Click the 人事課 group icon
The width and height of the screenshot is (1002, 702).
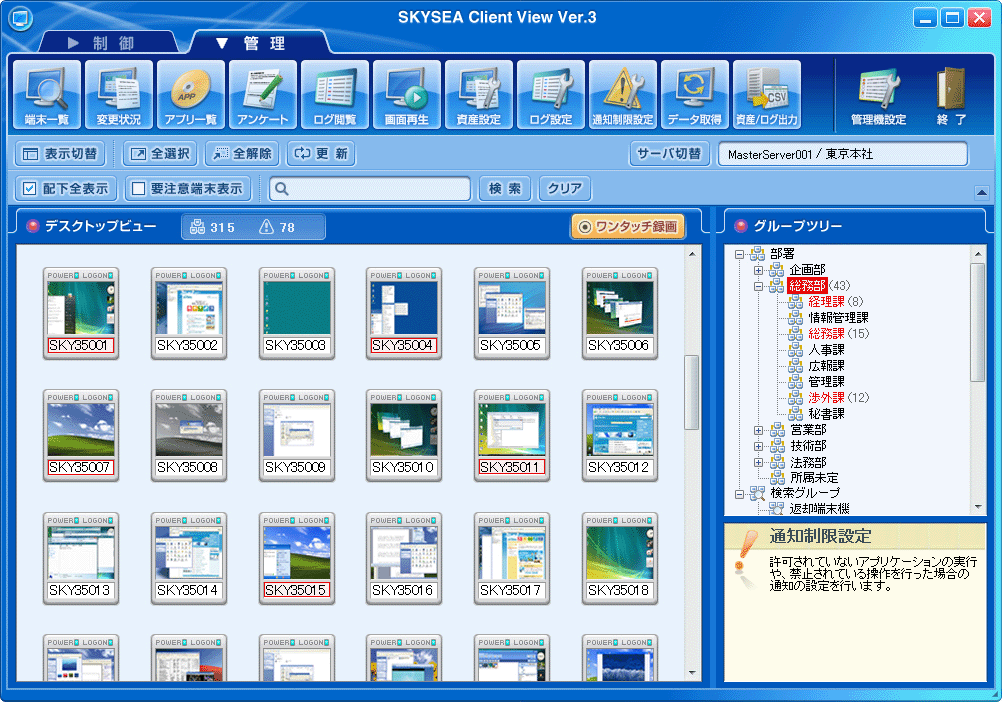[x=796, y=349]
